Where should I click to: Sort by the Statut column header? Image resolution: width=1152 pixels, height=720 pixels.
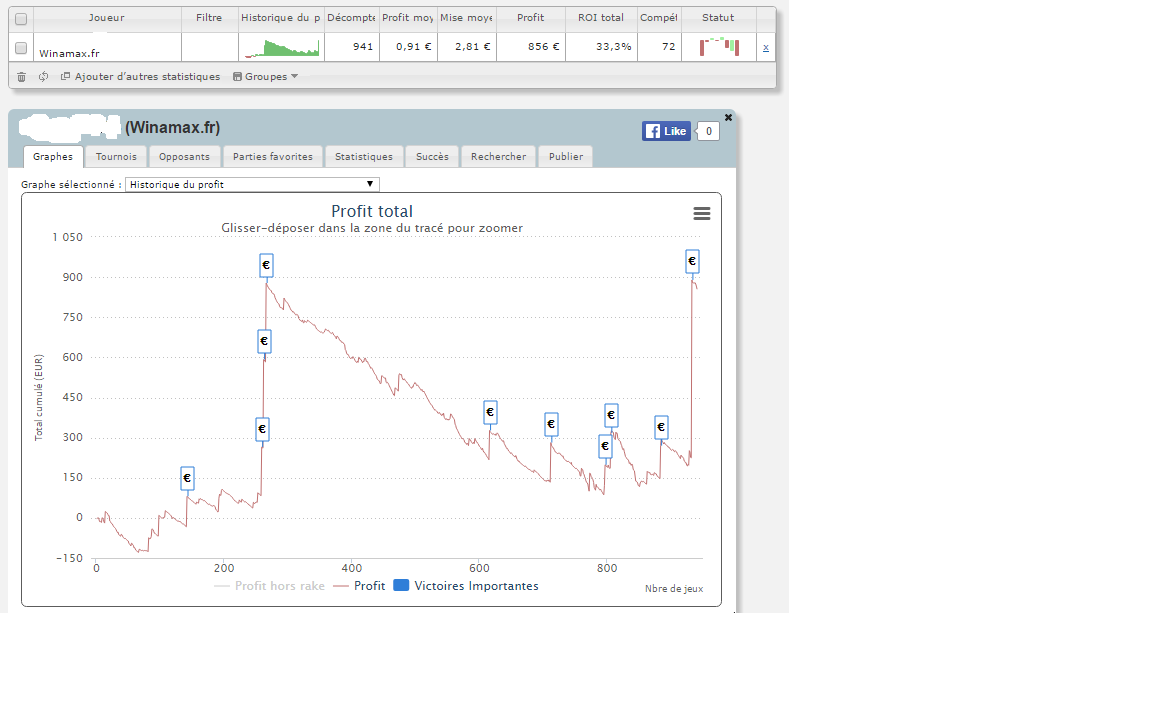pyautogui.click(x=718, y=18)
